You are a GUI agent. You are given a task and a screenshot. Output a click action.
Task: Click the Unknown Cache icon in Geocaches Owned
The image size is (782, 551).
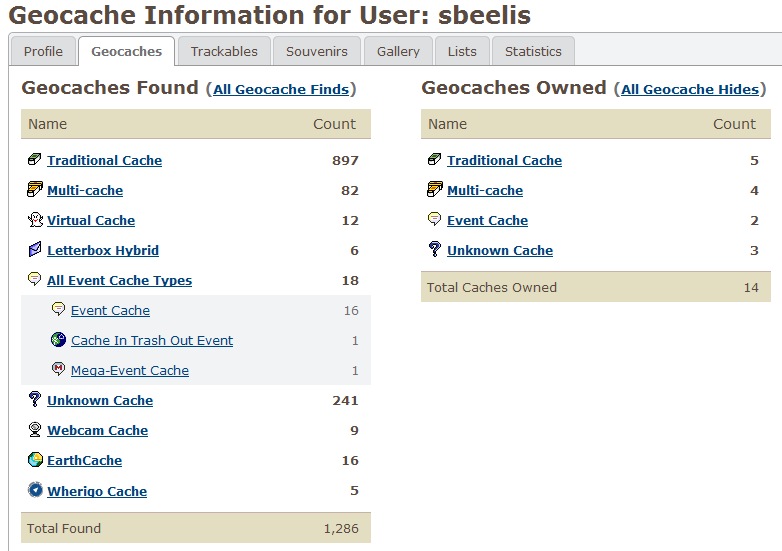tap(435, 249)
